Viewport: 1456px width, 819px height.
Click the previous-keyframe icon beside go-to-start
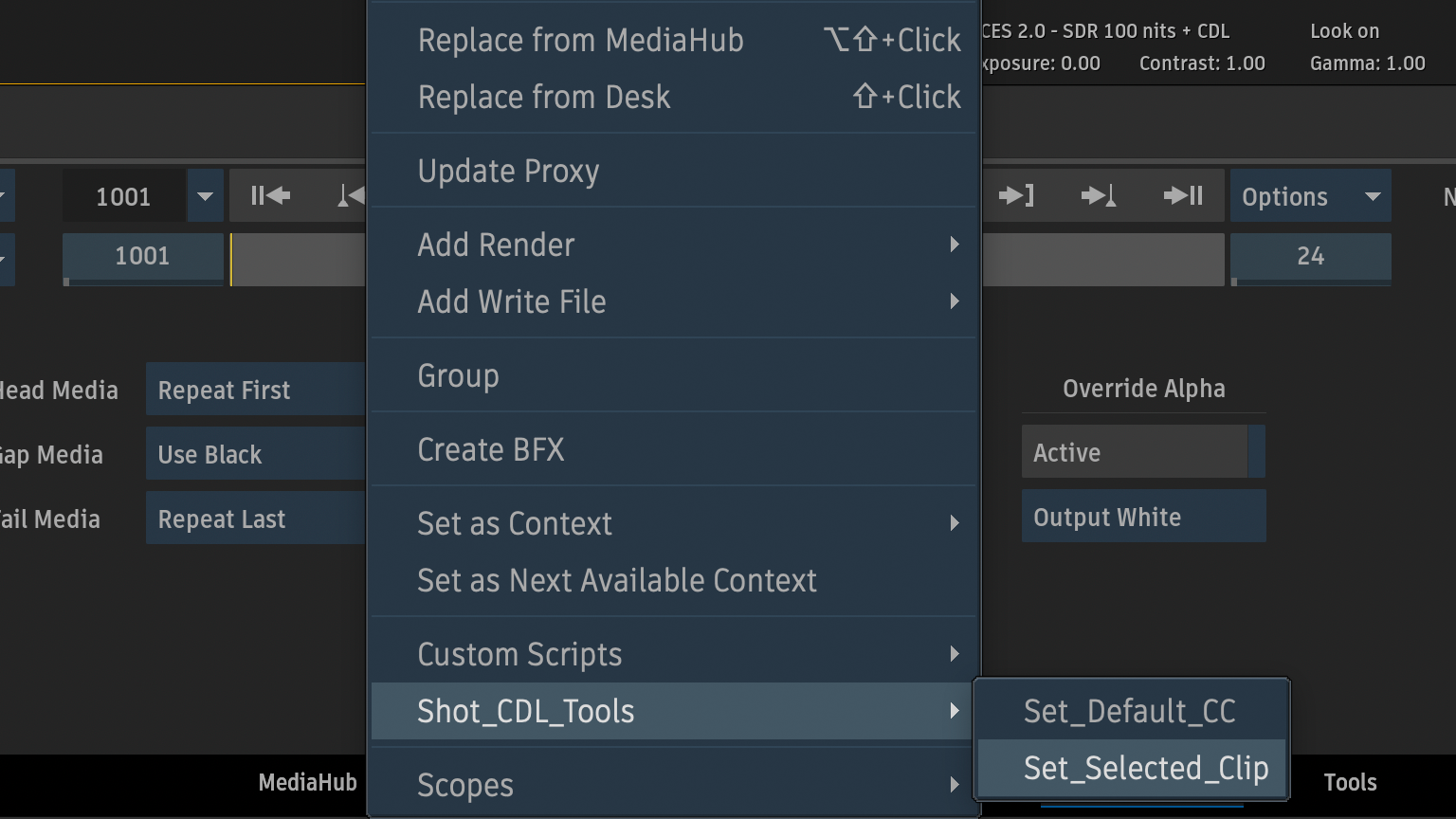(x=351, y=196)
